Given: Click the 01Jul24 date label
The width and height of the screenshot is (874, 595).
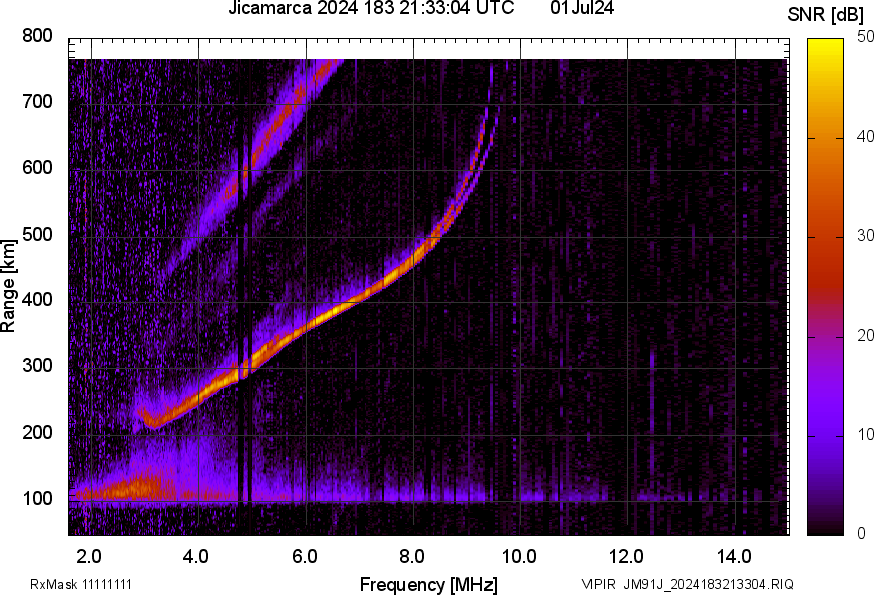Looking at the screenshot, I should [x=582, y=9].
